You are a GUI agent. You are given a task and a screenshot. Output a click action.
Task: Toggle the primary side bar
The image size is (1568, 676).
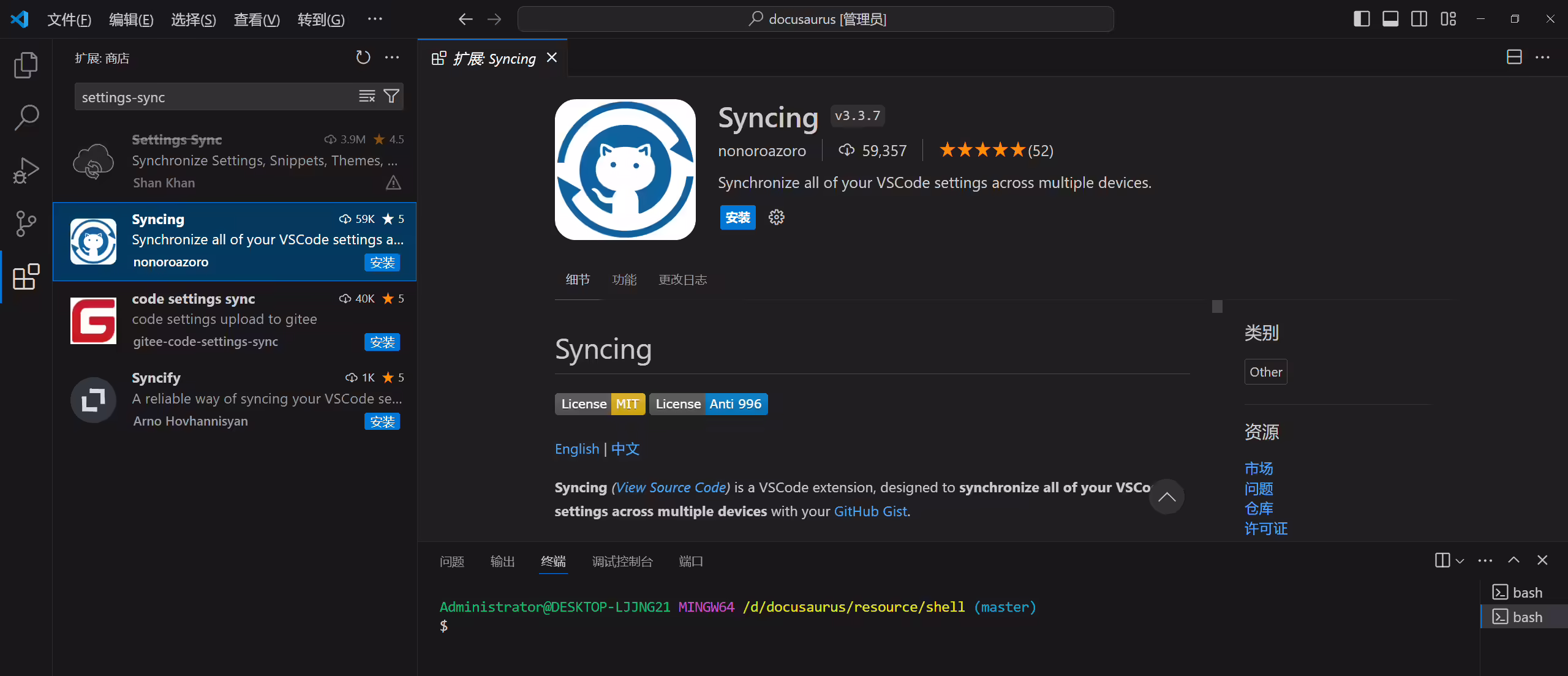point(1362,19)
